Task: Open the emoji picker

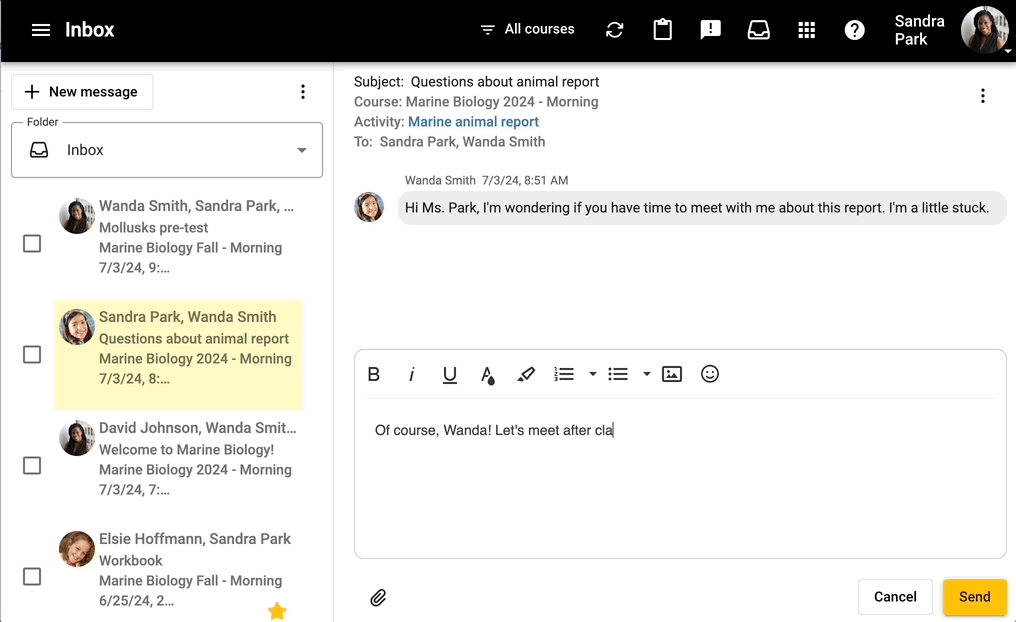Action: tap(710, 373)
